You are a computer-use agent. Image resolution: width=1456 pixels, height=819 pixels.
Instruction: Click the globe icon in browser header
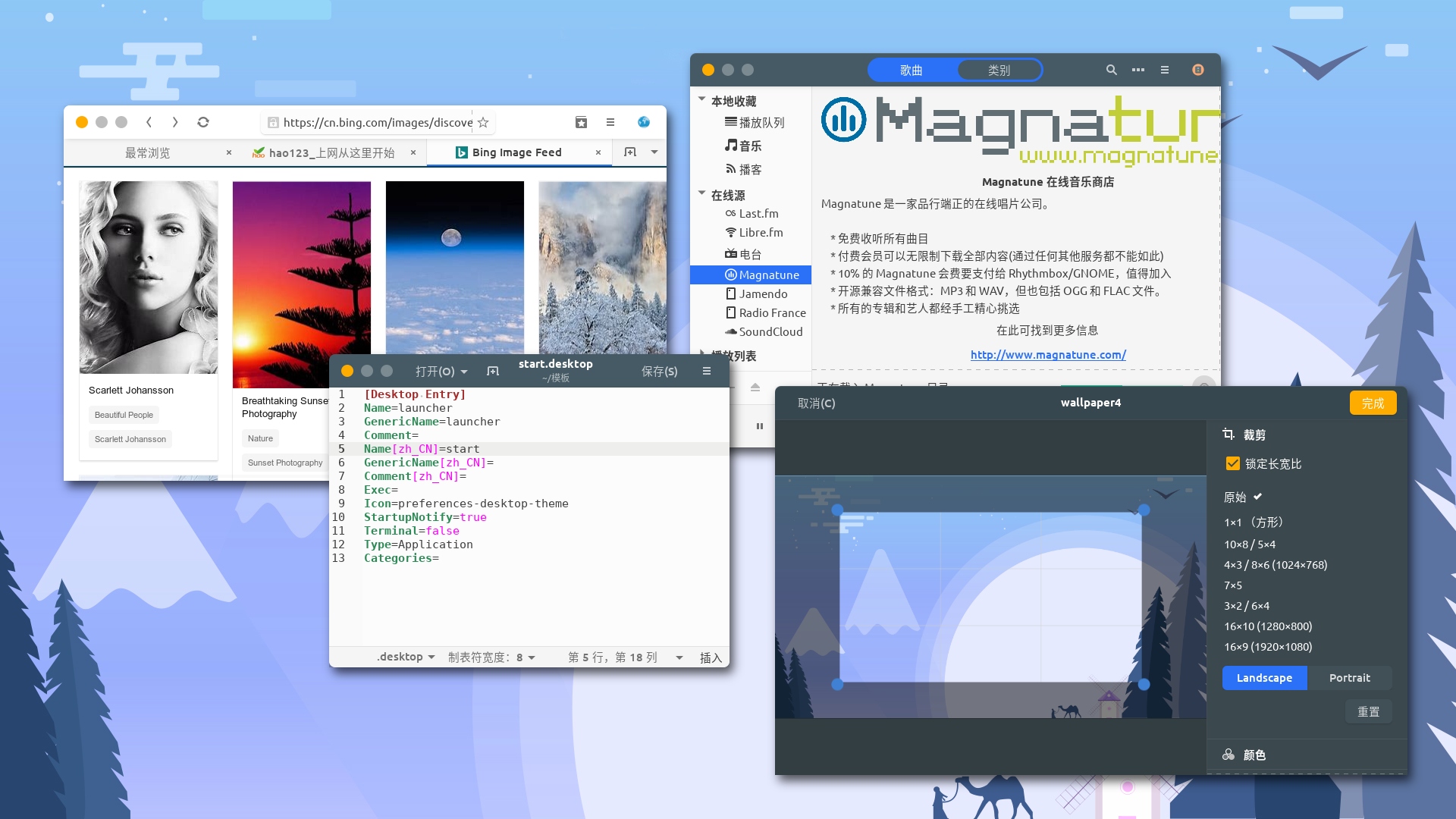point(644,122)
